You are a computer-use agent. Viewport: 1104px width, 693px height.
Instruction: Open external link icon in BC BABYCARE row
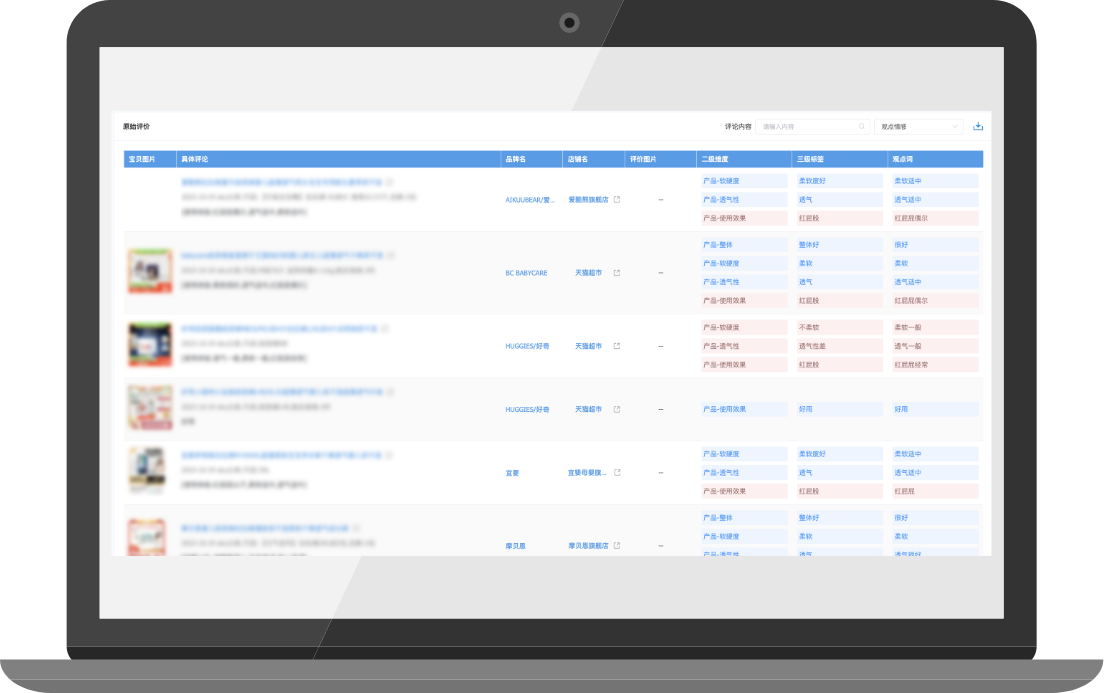617,273
